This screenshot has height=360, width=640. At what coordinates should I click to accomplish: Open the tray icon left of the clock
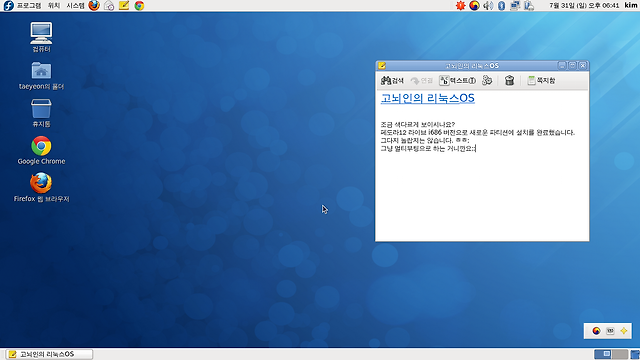pos(529,6)
